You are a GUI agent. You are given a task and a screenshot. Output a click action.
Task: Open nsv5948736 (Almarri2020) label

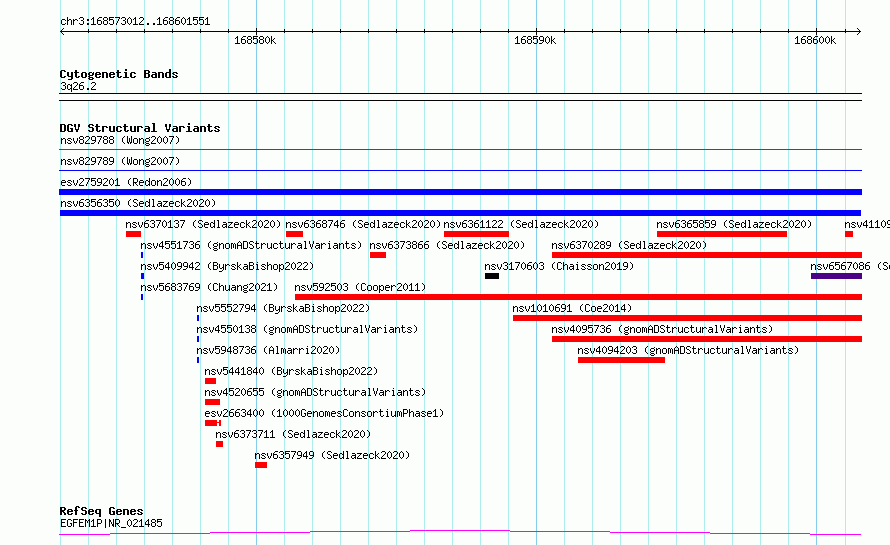pos(268,350)
